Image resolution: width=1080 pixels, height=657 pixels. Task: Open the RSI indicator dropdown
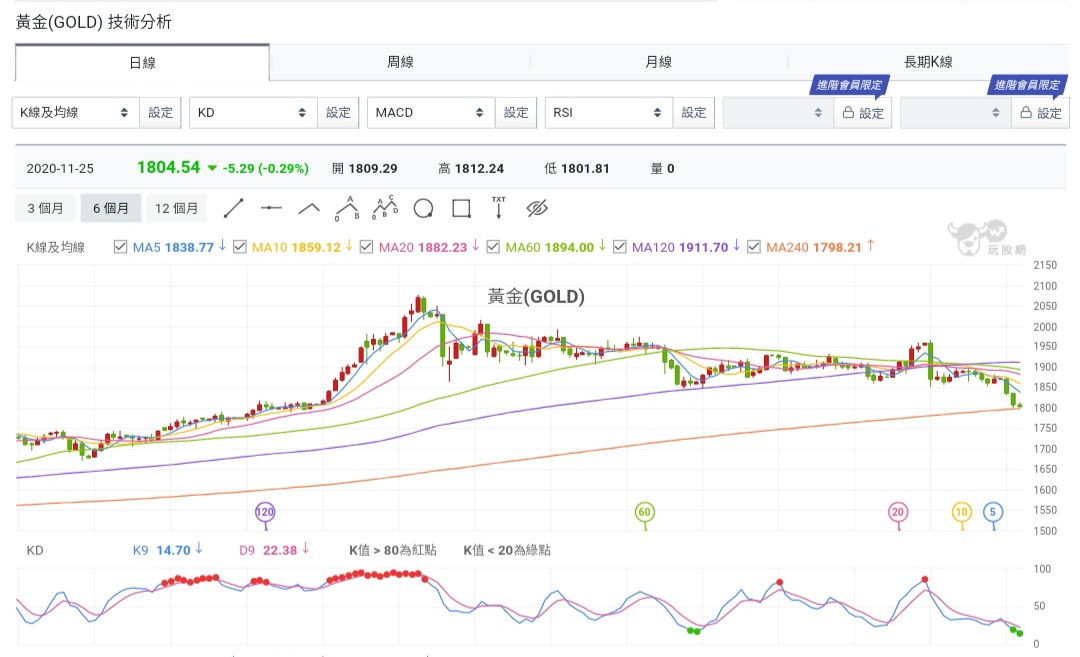tap(608, 113)
